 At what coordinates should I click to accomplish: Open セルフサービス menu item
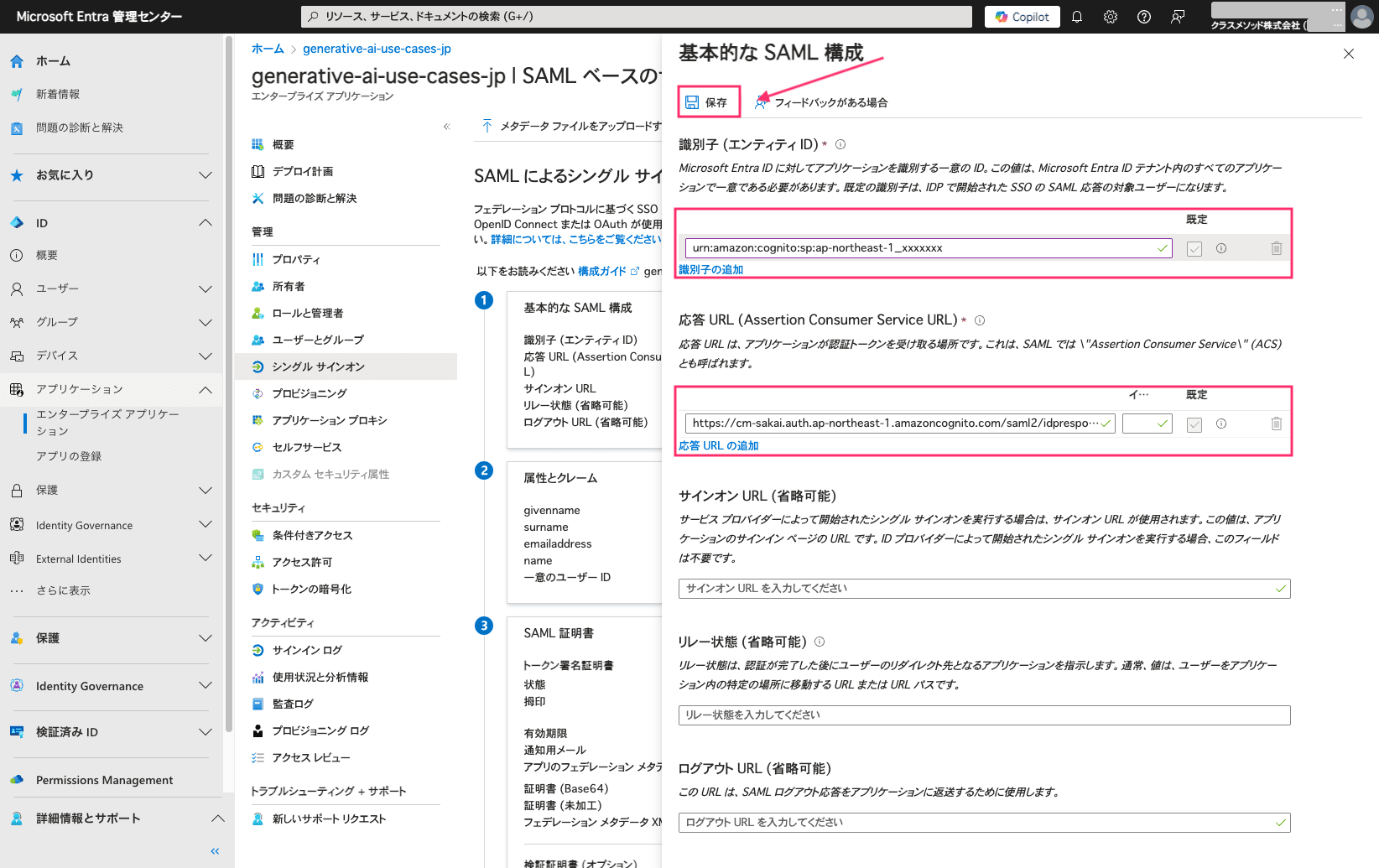[307, 448]
